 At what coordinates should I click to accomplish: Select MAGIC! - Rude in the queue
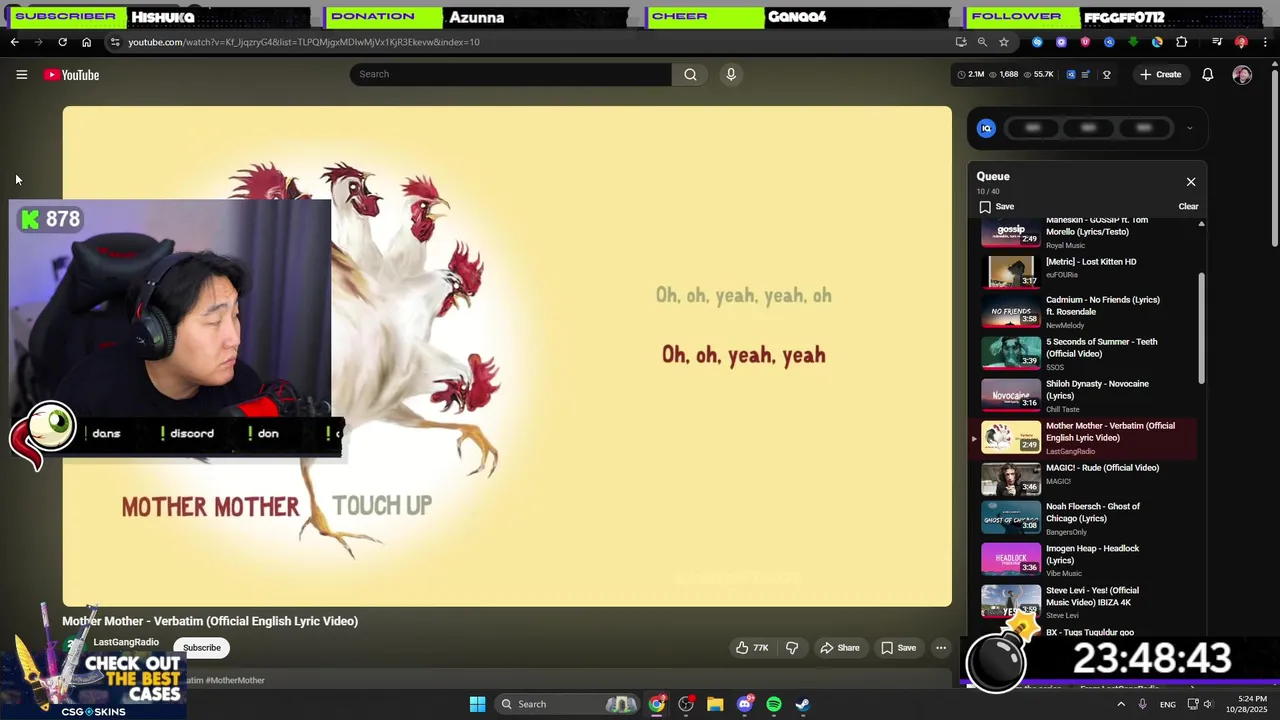(1088, 479)
